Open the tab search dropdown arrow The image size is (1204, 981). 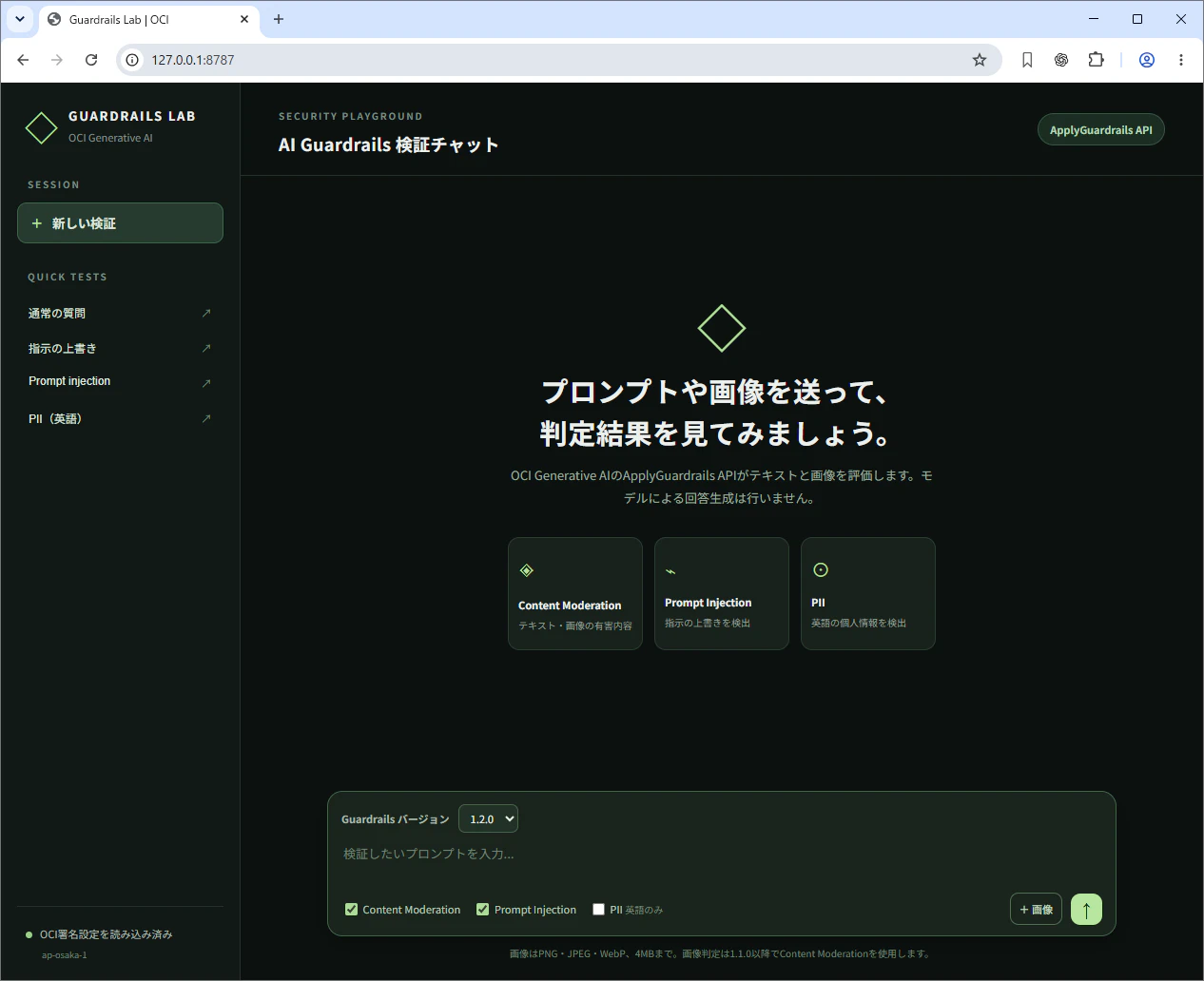pyautogui.click(x=20, y=19)
